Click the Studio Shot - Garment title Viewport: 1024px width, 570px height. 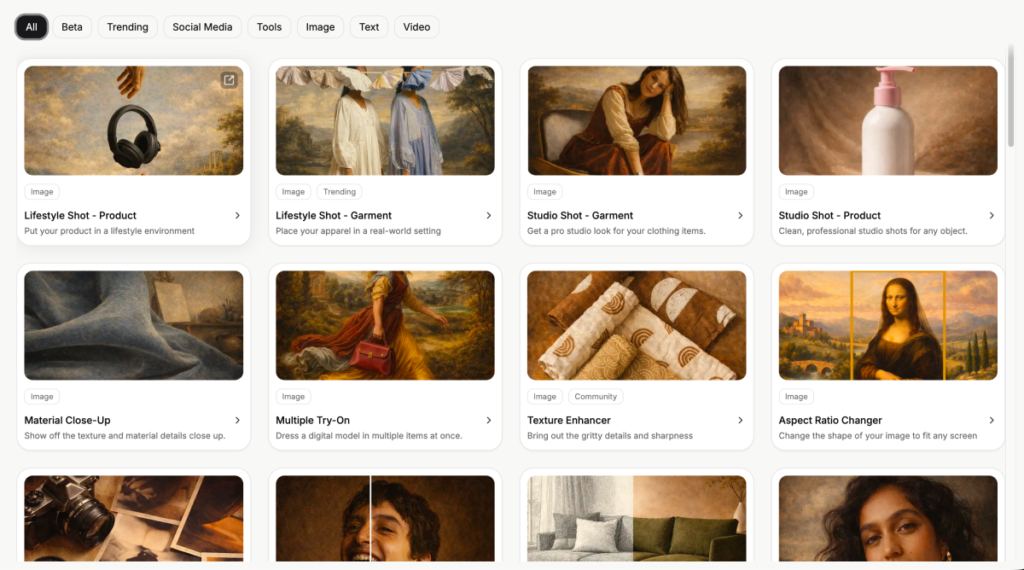(580, 215)
